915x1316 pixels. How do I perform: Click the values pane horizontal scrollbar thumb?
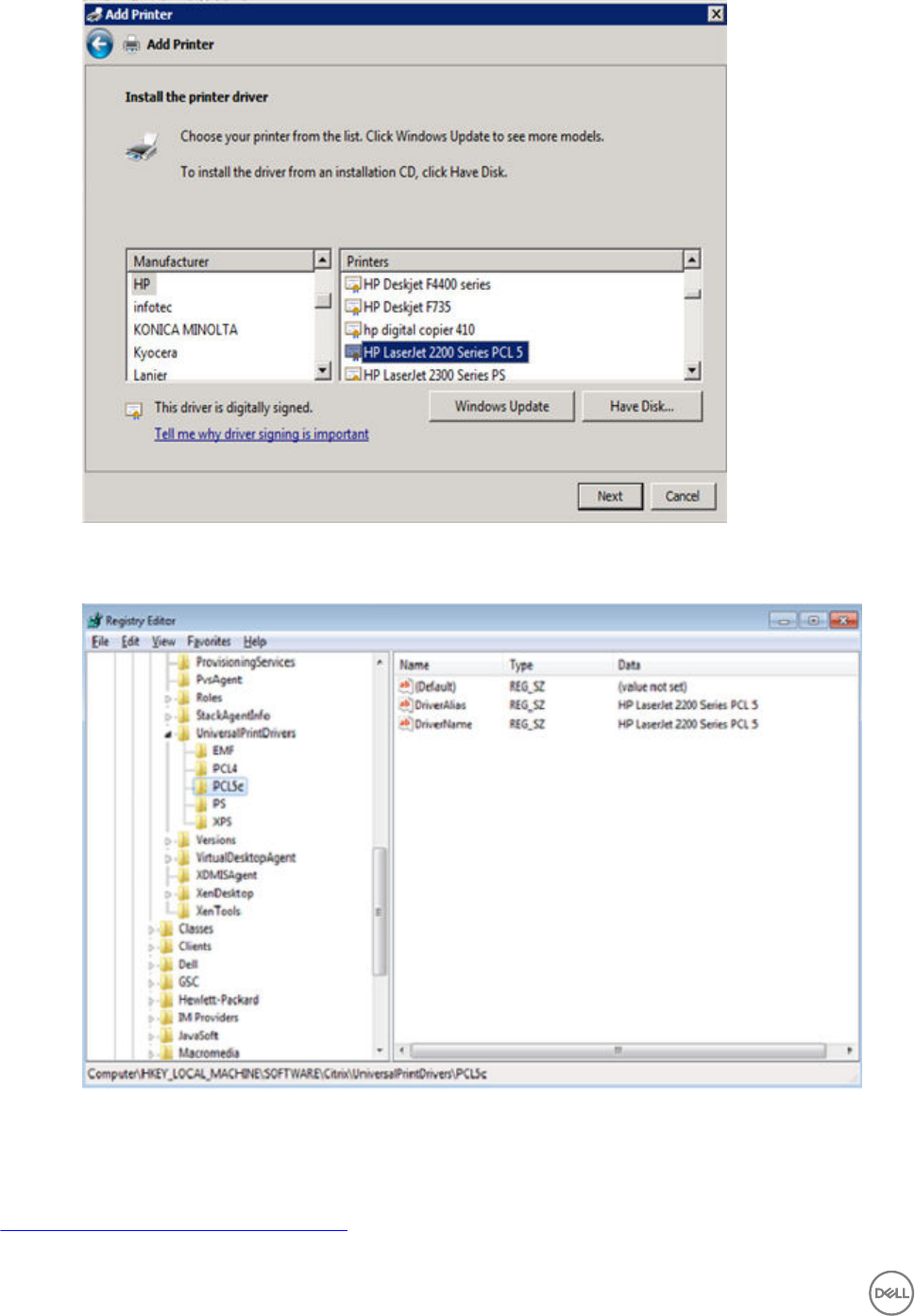[618, 1050]
